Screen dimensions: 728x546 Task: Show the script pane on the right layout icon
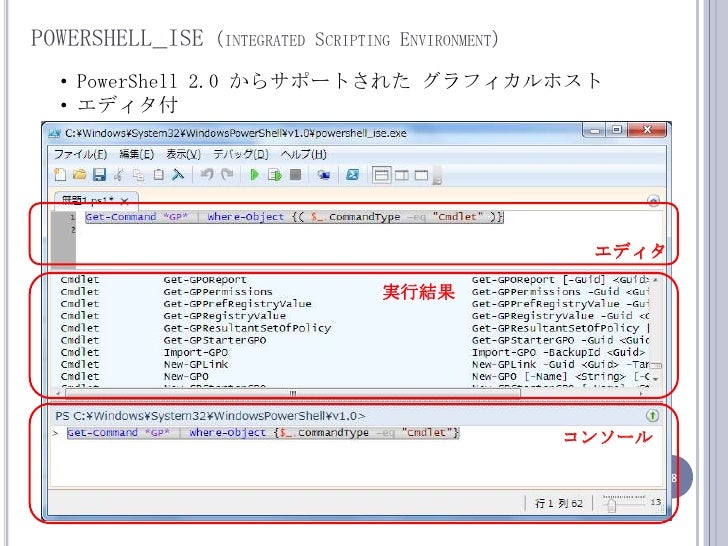402,175
